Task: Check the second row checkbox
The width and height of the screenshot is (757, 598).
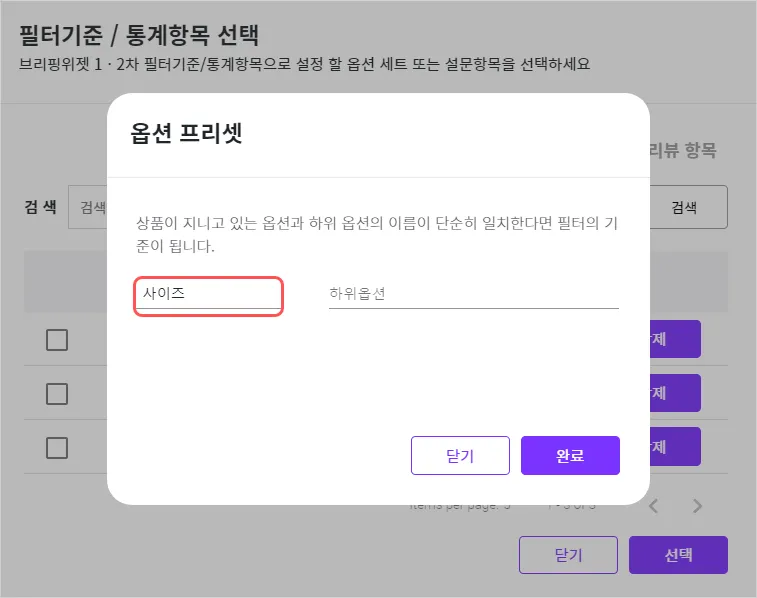Action: click(x=57, y=393)
